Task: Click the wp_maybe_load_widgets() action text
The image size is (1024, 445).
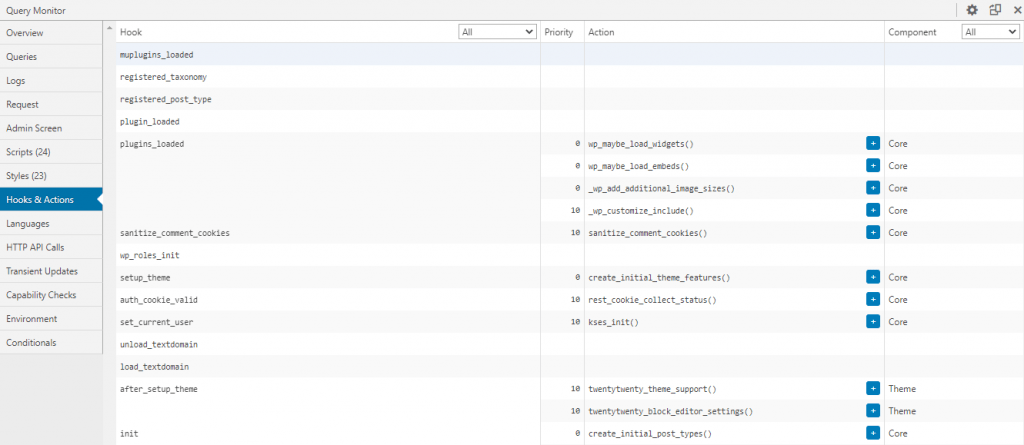Action: point(641,144)
